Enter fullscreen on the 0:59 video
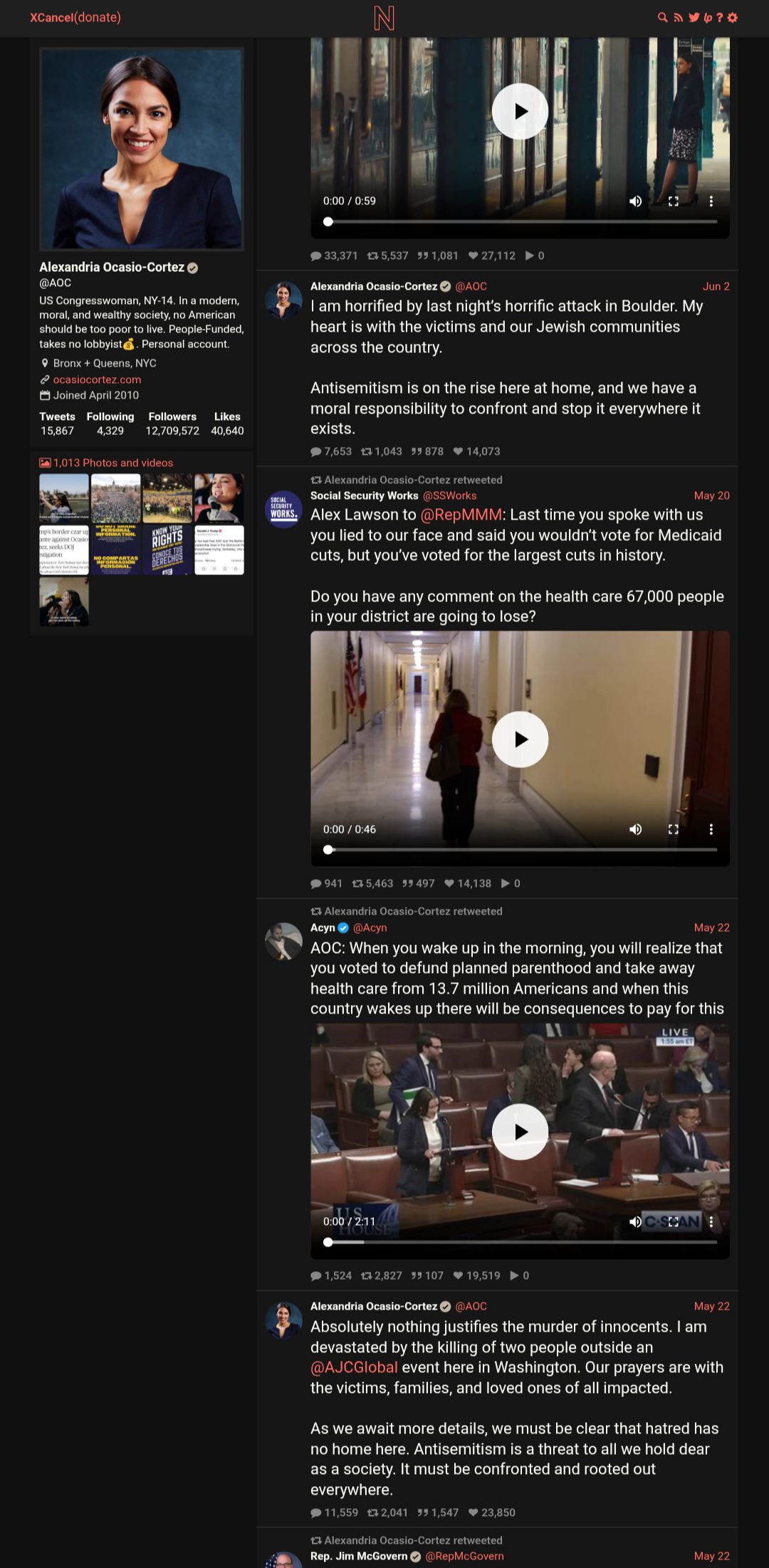This screenshot has width=769, height=1568. tap(674, 201)
